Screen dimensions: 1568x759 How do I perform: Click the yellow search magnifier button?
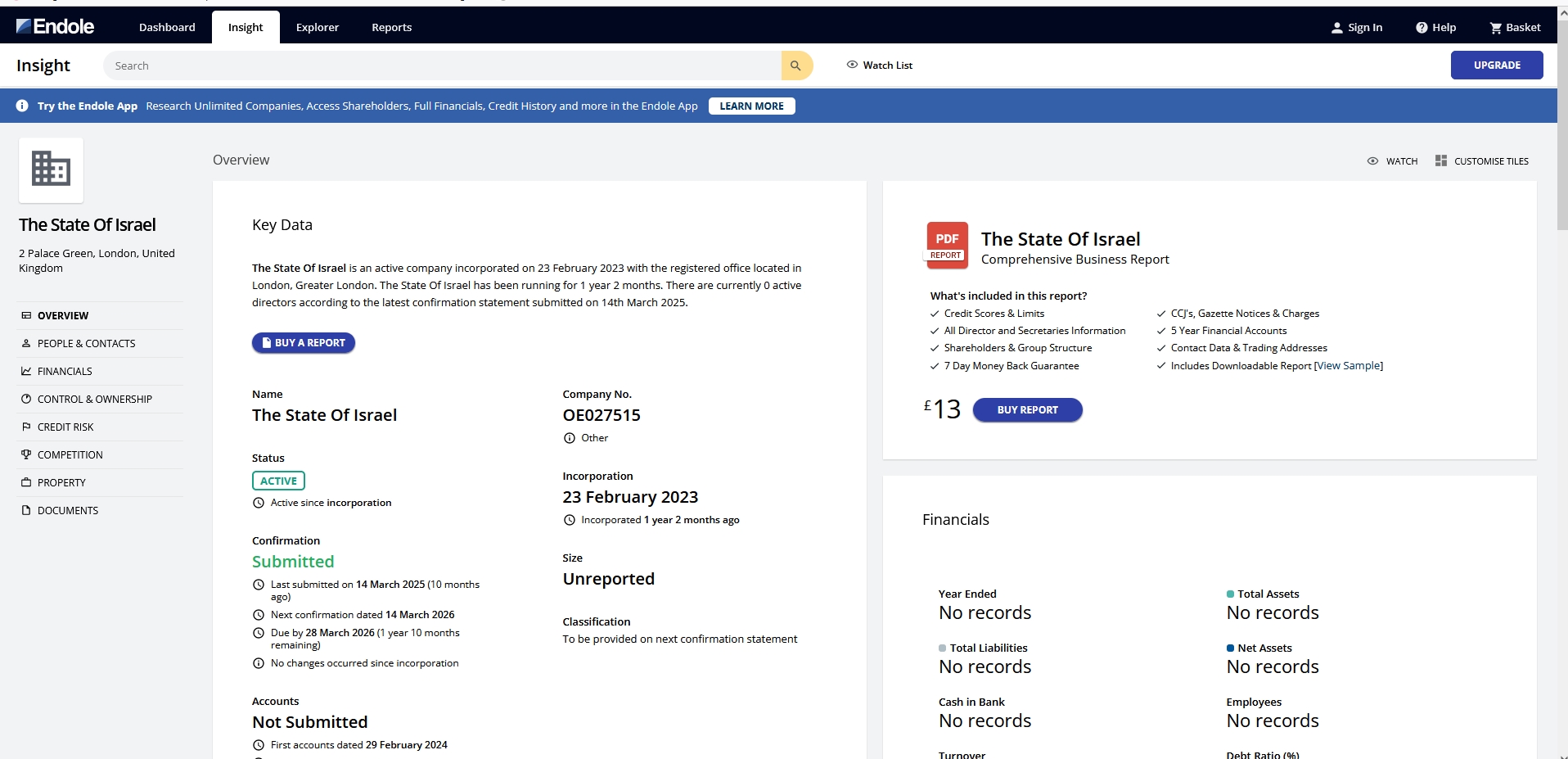point(795,66)
